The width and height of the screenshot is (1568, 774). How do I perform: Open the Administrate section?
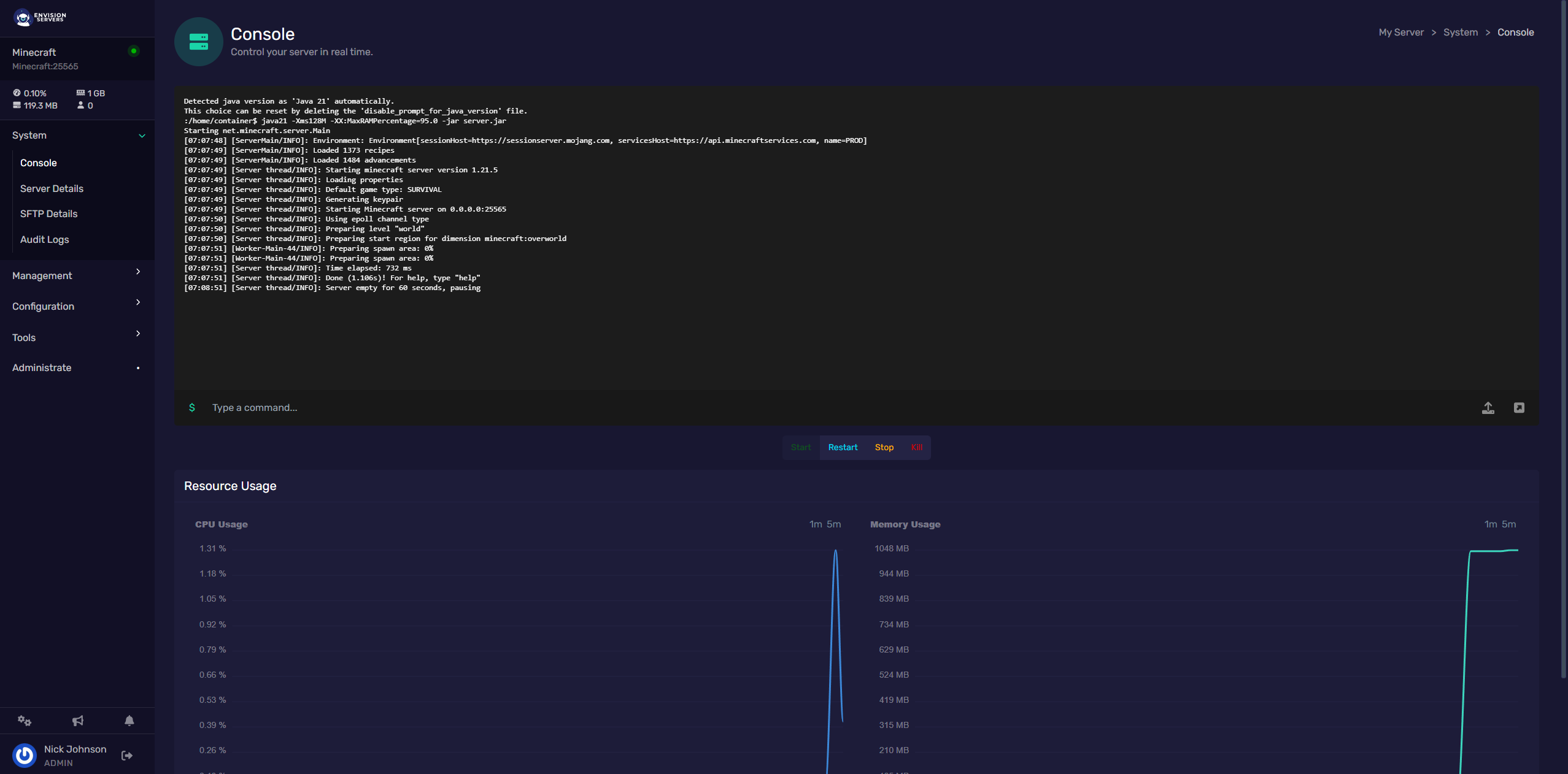coord(77,367)
